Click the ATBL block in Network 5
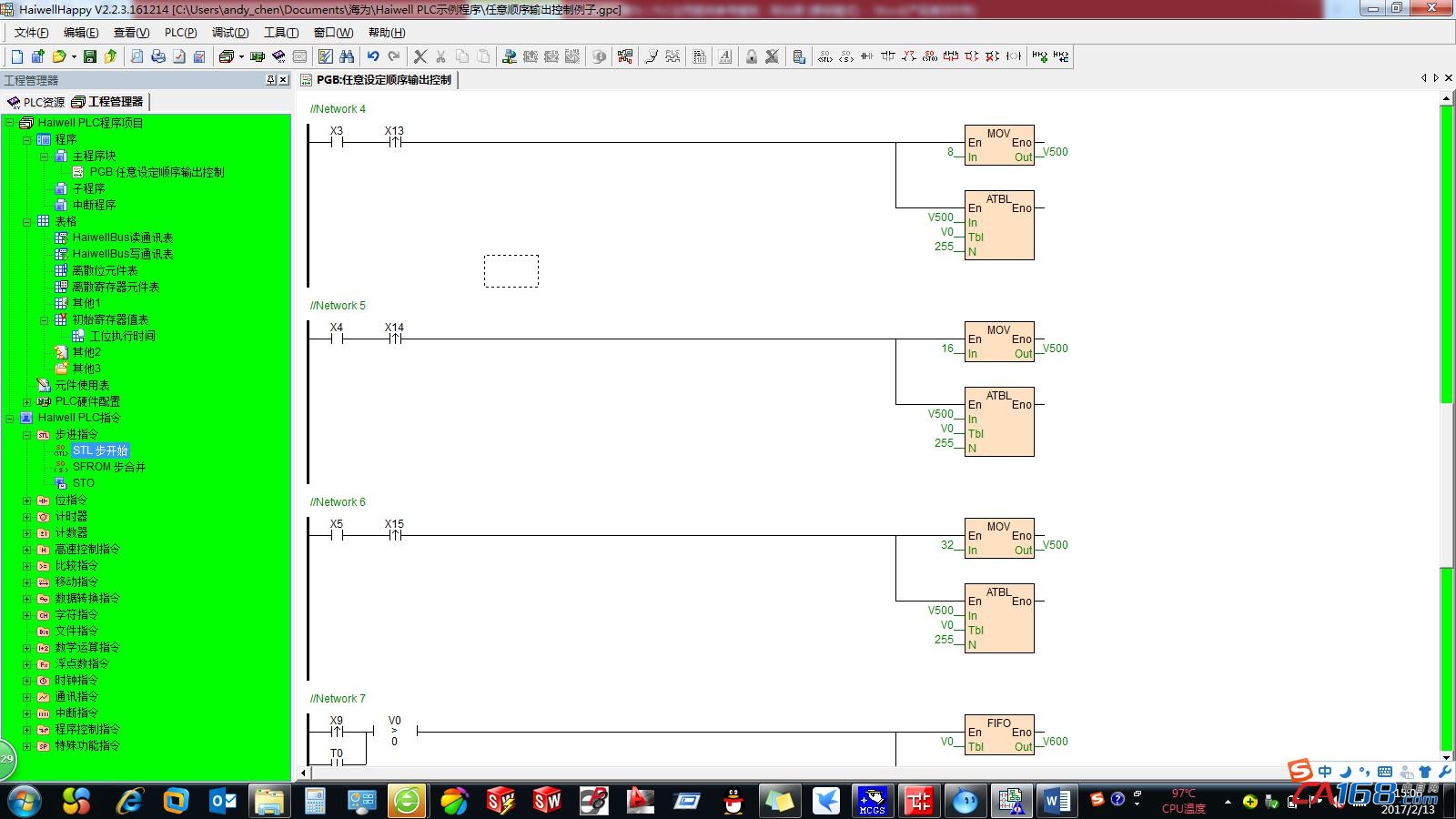The image size is (1456, 819). point(999,422)
